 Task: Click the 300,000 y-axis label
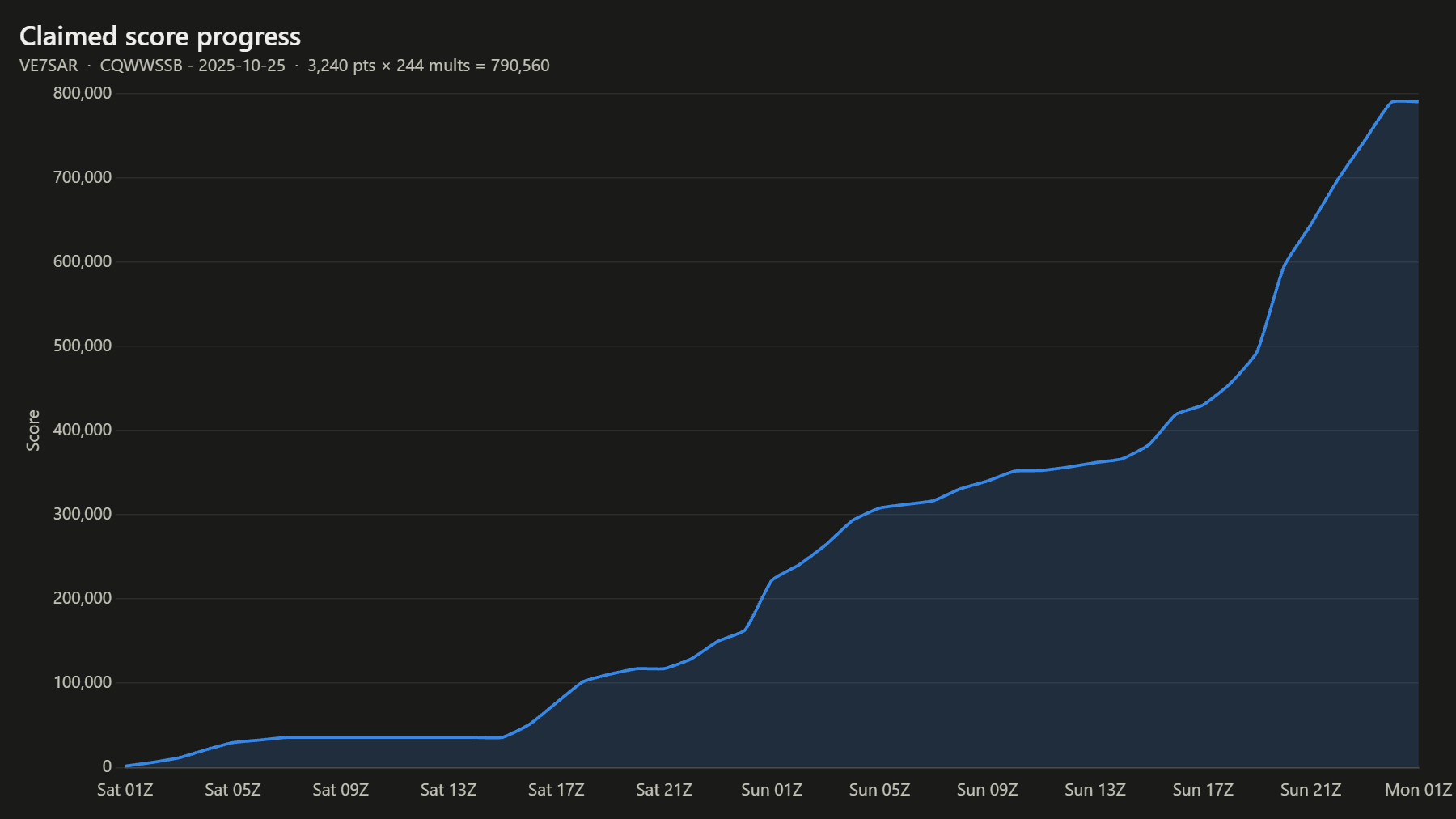(83, 514)
